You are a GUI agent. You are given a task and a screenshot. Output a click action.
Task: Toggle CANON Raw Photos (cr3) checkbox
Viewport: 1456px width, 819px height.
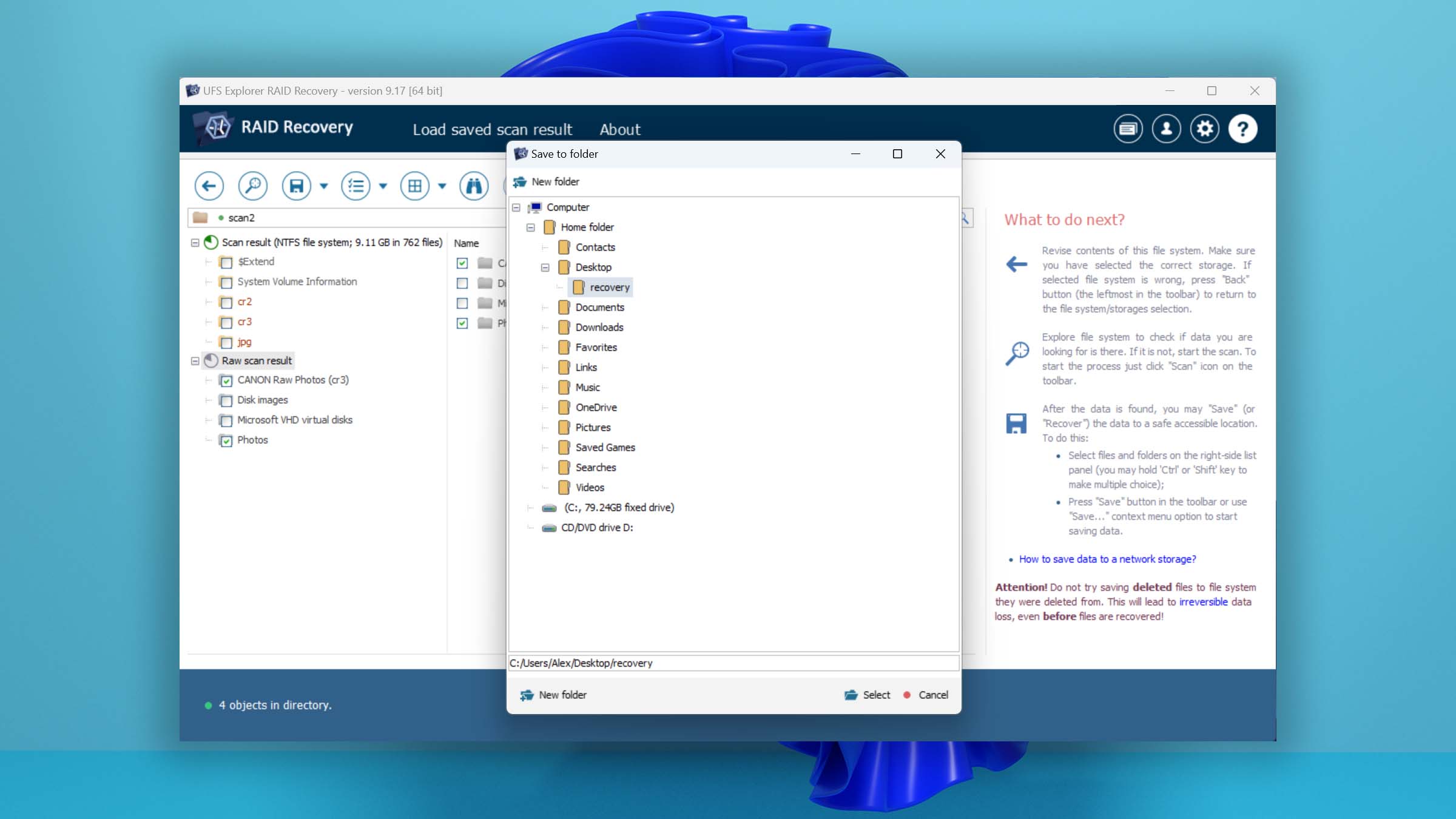pyautogui.click(x=225, y=380)
